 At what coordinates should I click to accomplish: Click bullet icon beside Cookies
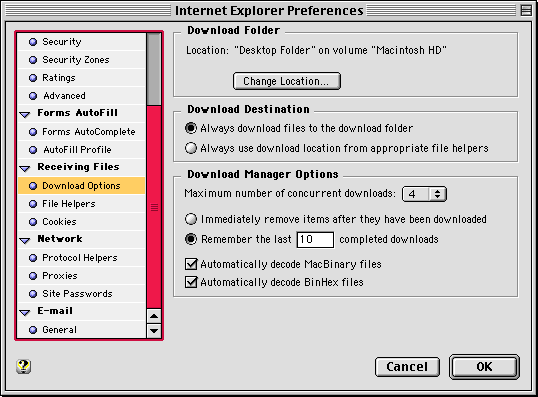(x=33, y=222)
